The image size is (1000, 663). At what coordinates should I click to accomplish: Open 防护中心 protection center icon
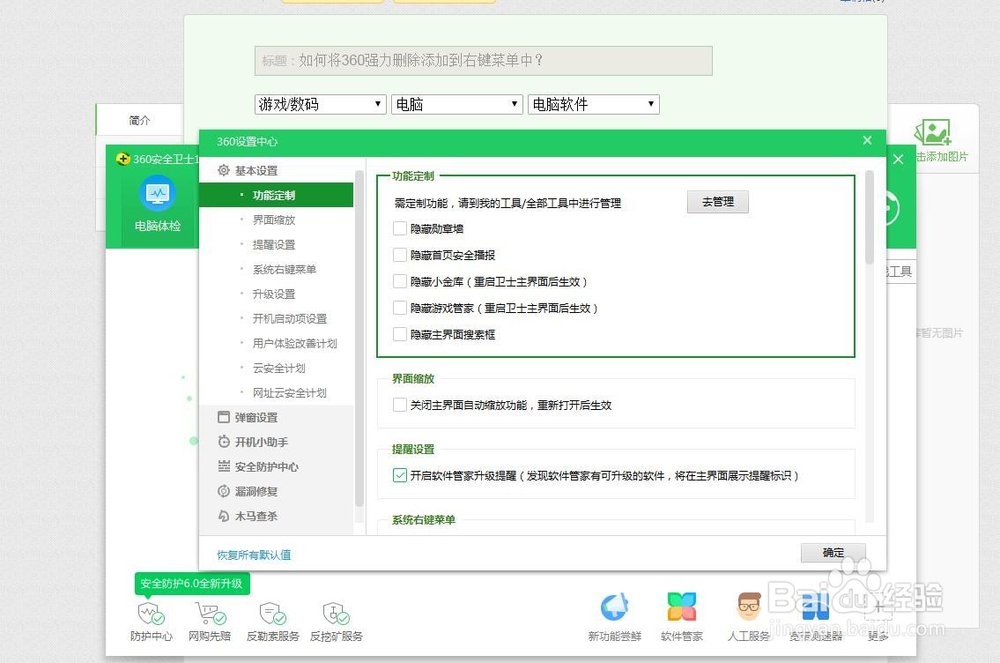click(x=151, y=613)
